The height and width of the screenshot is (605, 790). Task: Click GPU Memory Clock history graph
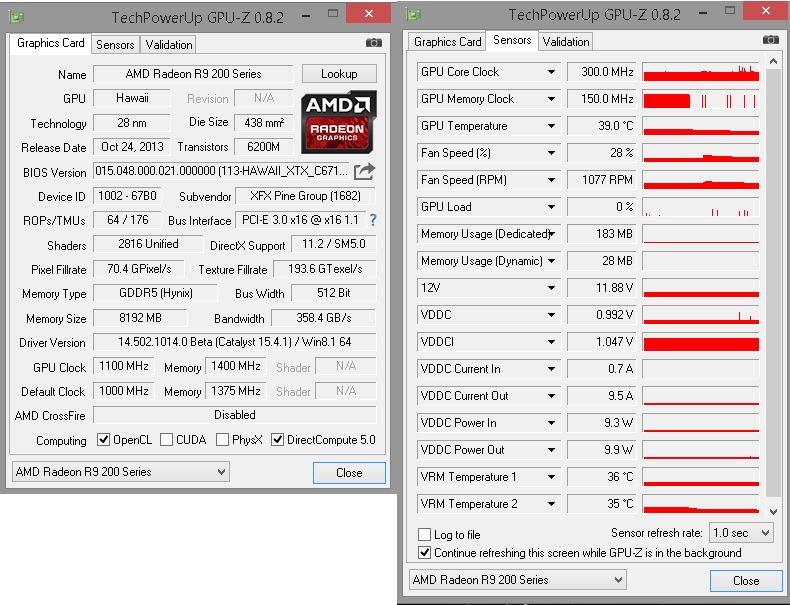click(701, 99)
